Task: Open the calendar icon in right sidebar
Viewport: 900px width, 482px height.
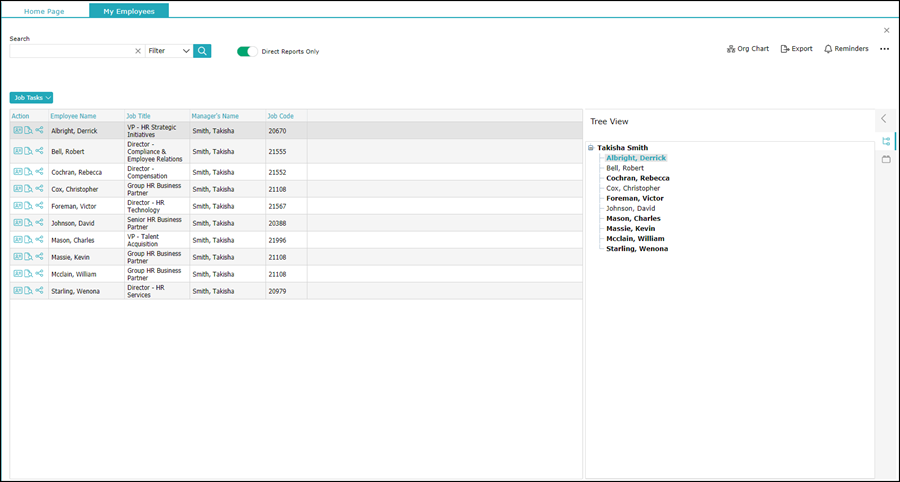Action: tap(886, 159)
